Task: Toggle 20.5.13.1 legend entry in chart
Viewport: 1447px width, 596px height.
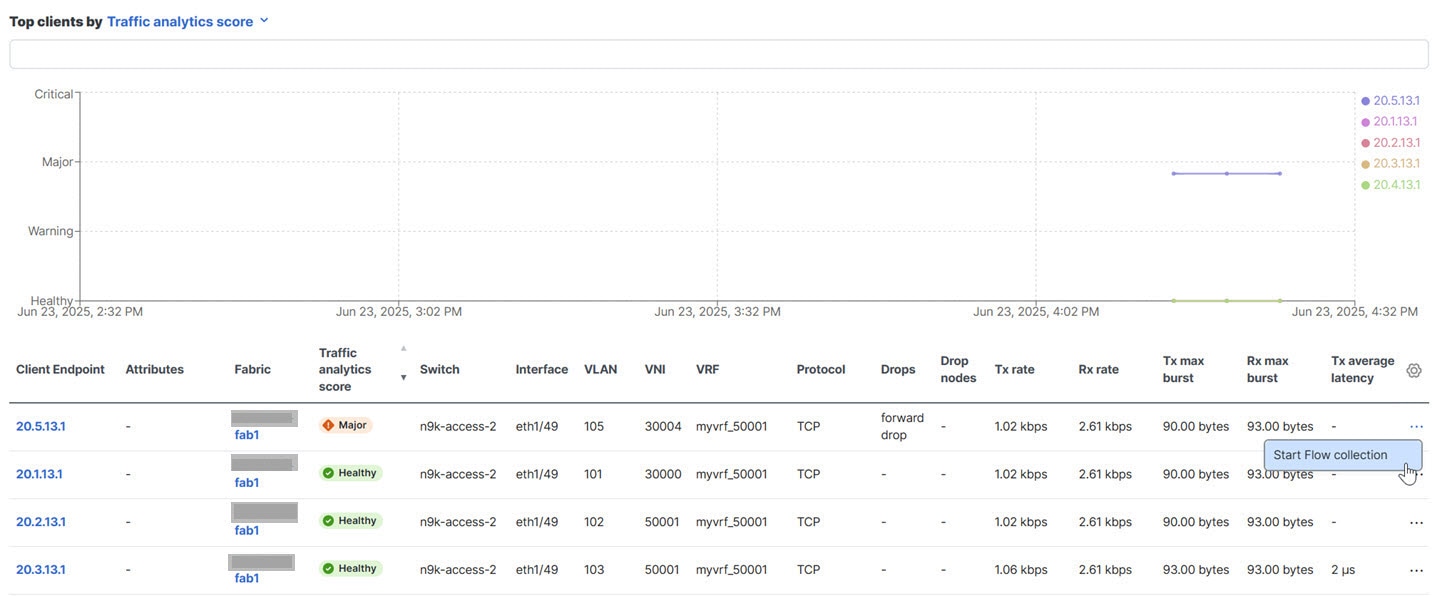Action: [x=1390, y=101]
